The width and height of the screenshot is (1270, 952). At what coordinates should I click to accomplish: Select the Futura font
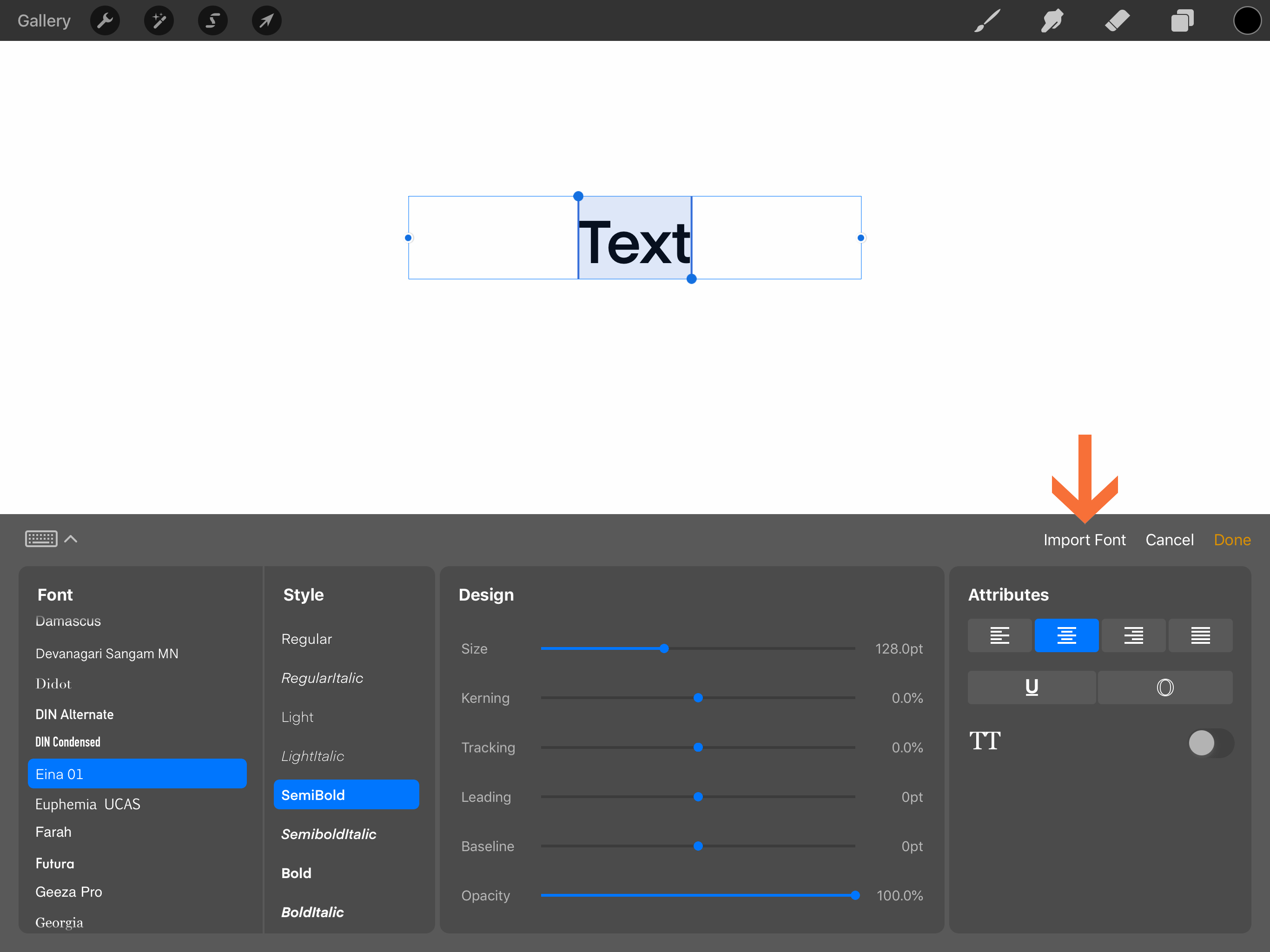pyautogui.click(x=55, y=863)
